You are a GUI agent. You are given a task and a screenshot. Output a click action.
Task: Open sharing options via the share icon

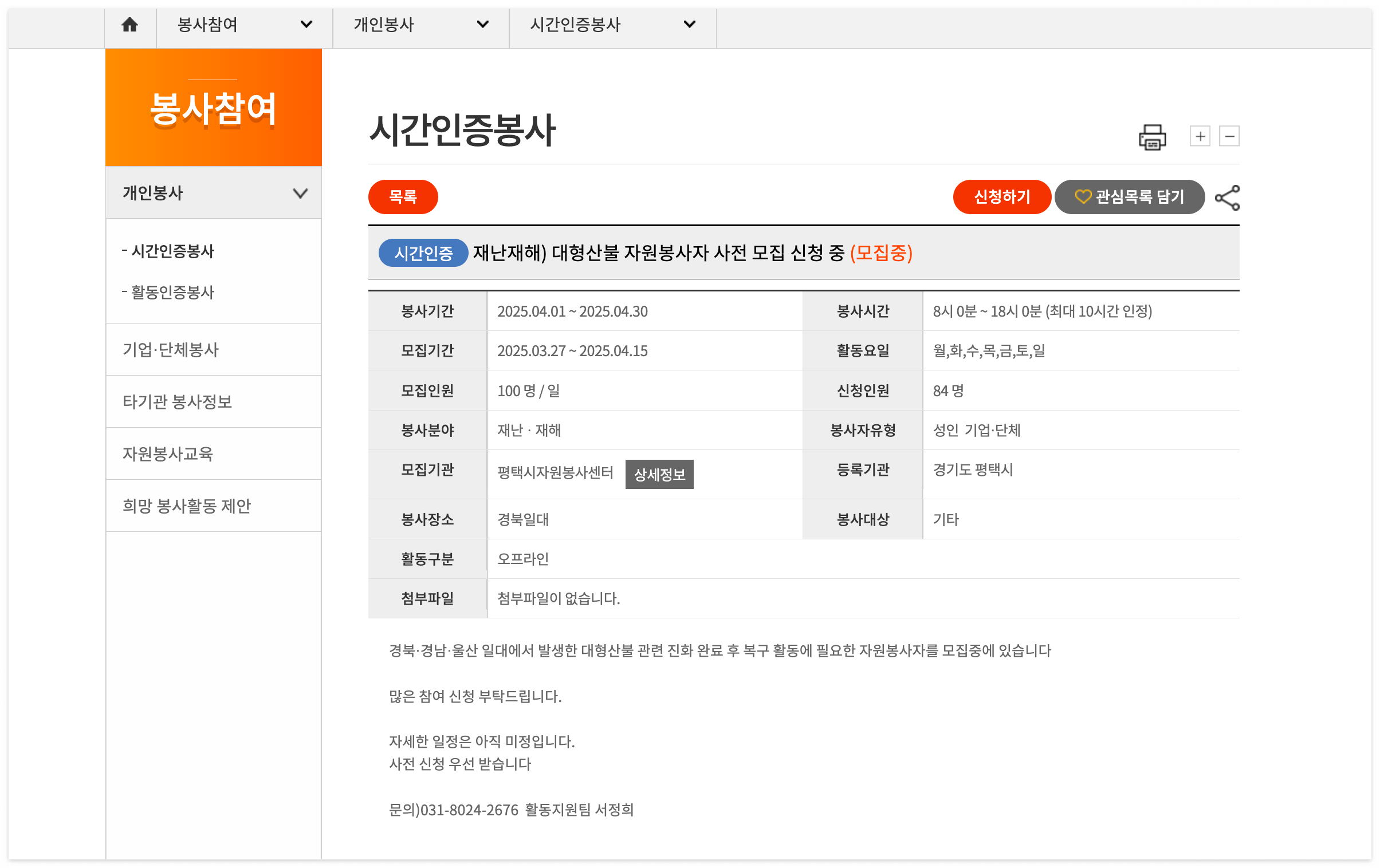pyautogui.click(x=1228, y=196)
